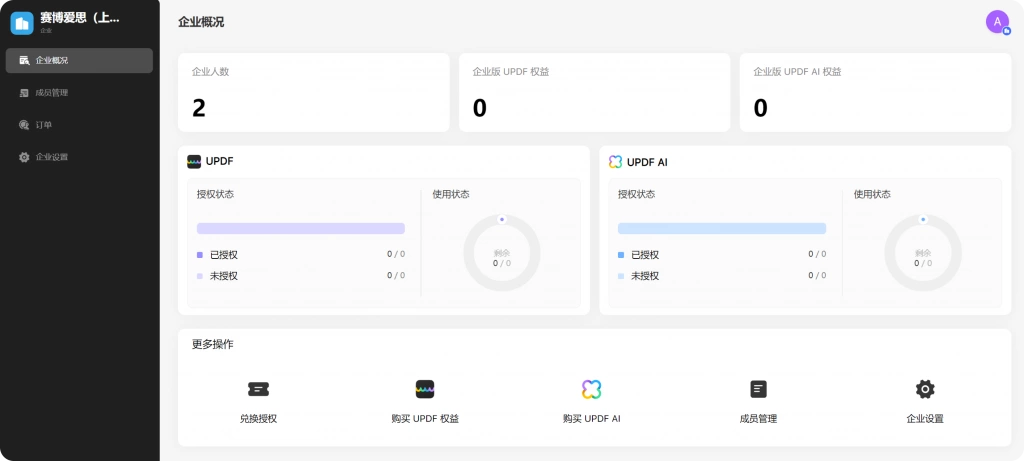Viewport: 1024px width, 461px height.
Task: Click the 成员管理 sidebar icon
Action: pos(24,93)
